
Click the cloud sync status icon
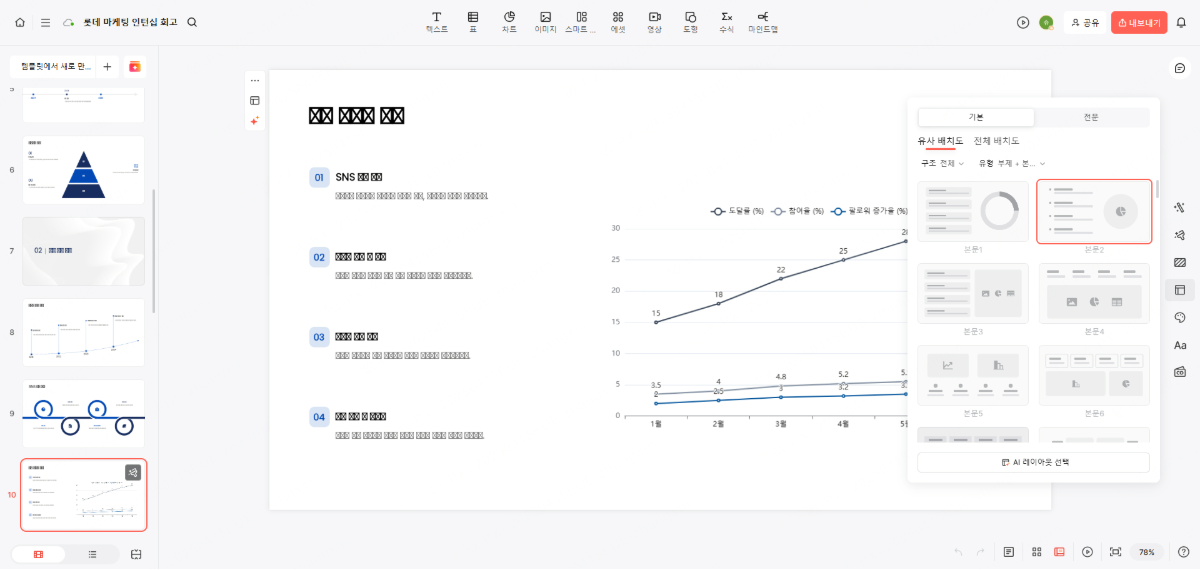pyautogui.click(x=68, y=22)
